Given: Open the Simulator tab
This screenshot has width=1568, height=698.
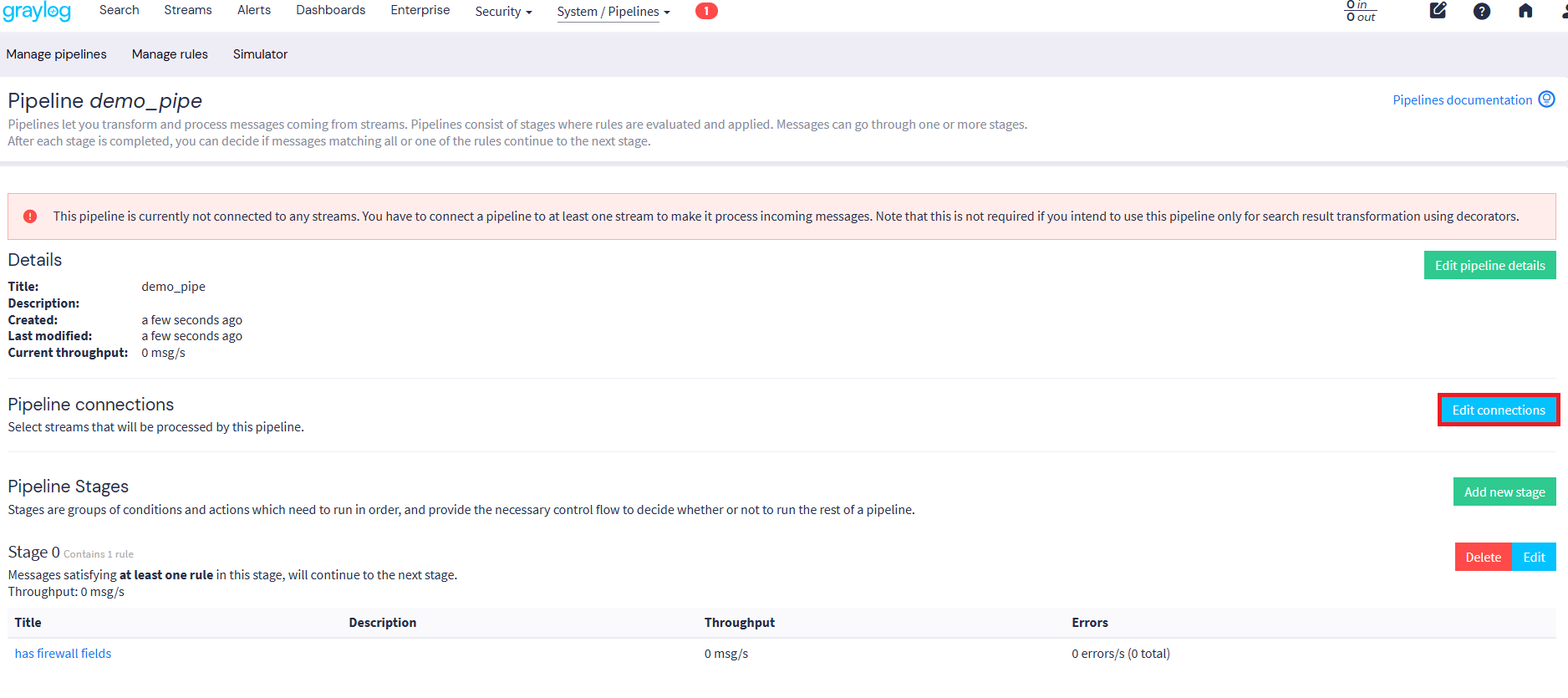Looking at the screenshot, I should tap(260, 54).
